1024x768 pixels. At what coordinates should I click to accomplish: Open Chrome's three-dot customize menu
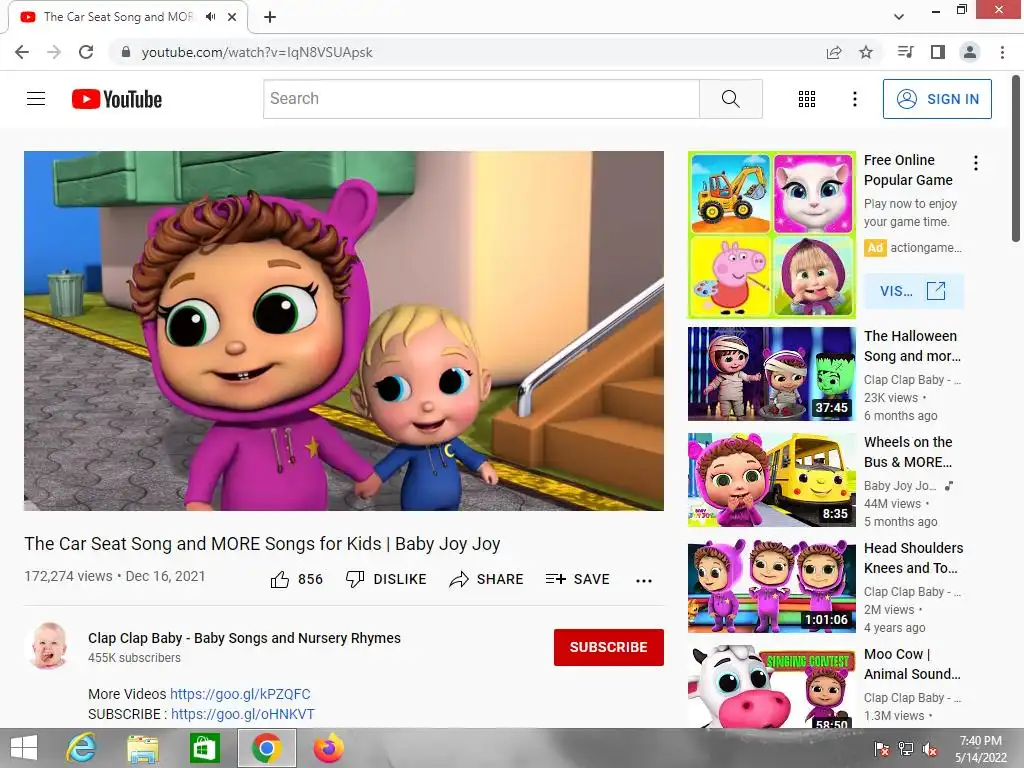point(1002,52)
